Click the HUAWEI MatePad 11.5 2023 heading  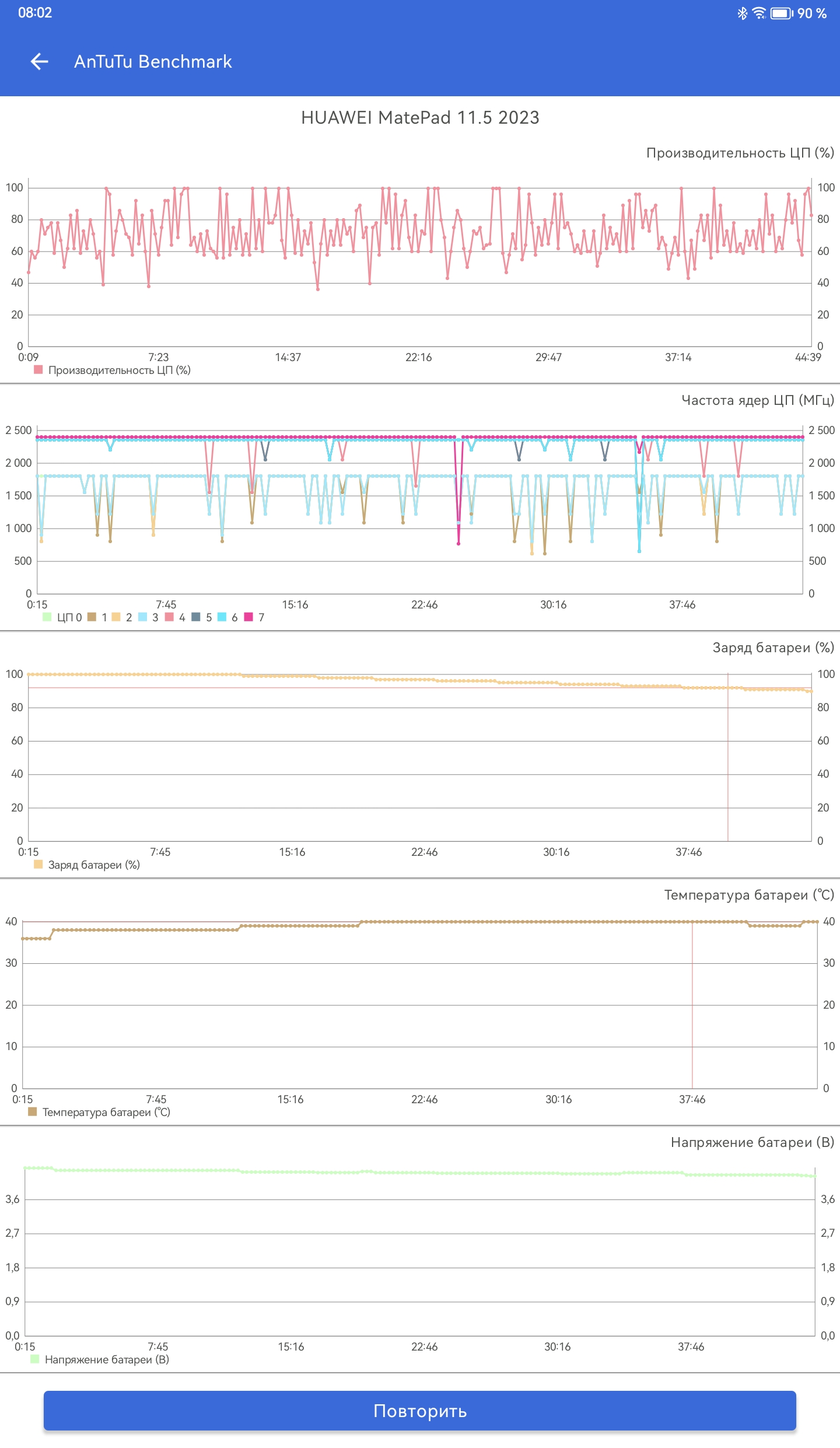(420, 117)
